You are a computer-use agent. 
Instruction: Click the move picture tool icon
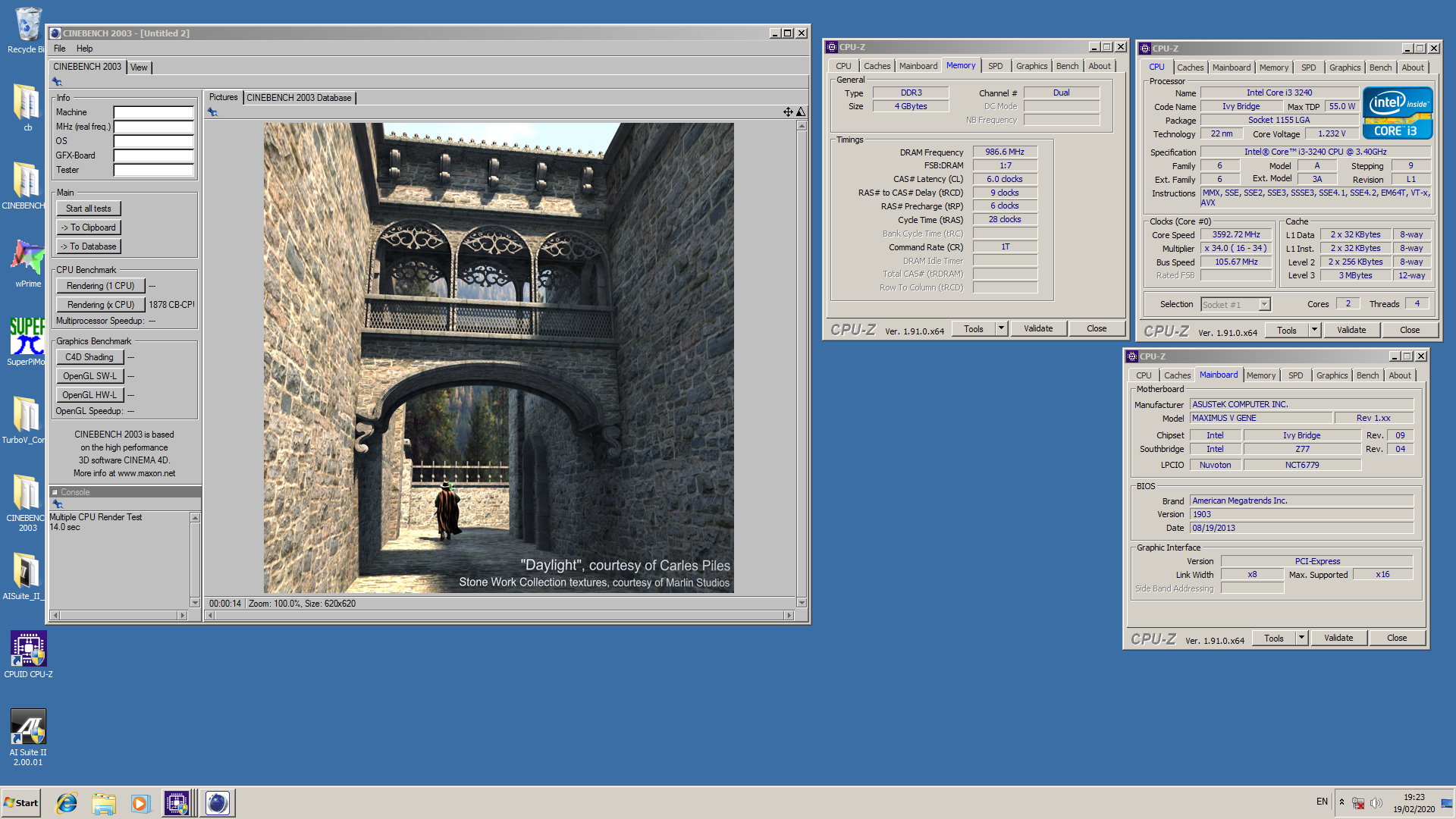coord(788,112)
